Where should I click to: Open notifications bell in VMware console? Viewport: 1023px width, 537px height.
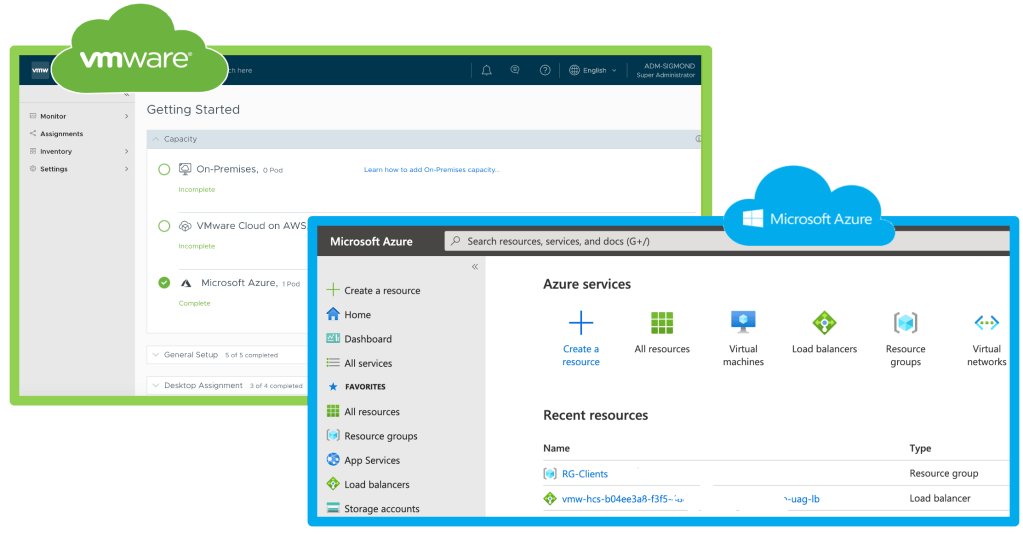[x=486, y=70]
